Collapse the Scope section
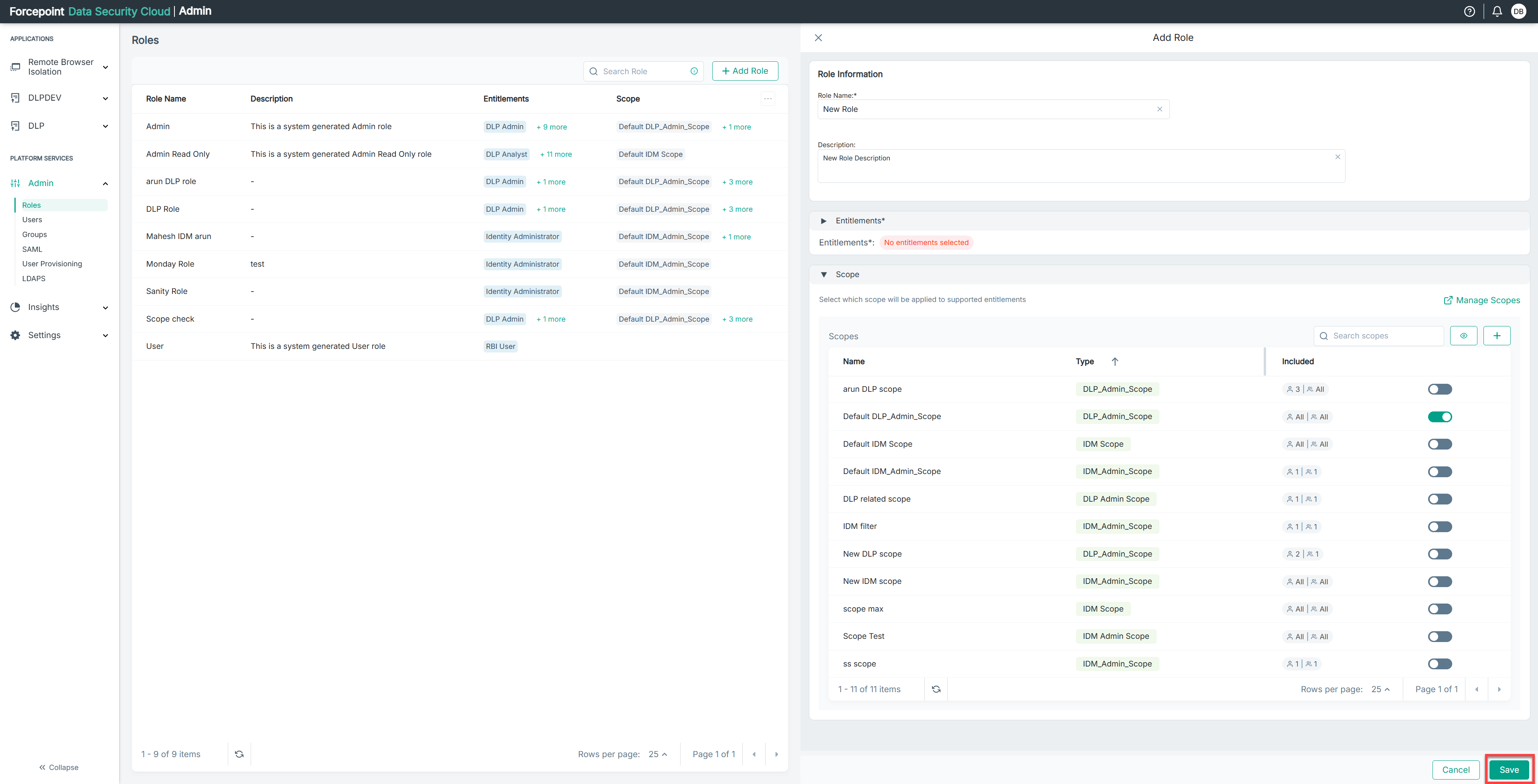The image size is (1538, 784). click(x=823, y=275)
